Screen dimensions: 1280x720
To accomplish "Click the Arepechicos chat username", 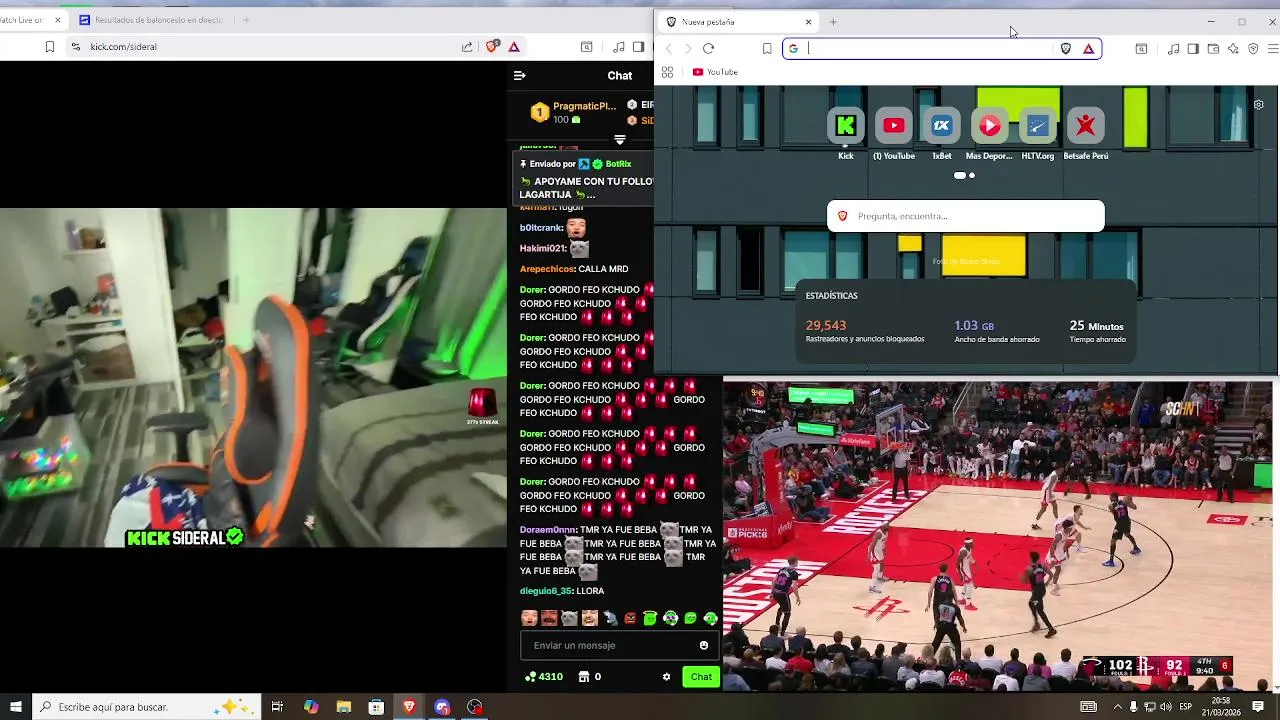I will point(546,269).
